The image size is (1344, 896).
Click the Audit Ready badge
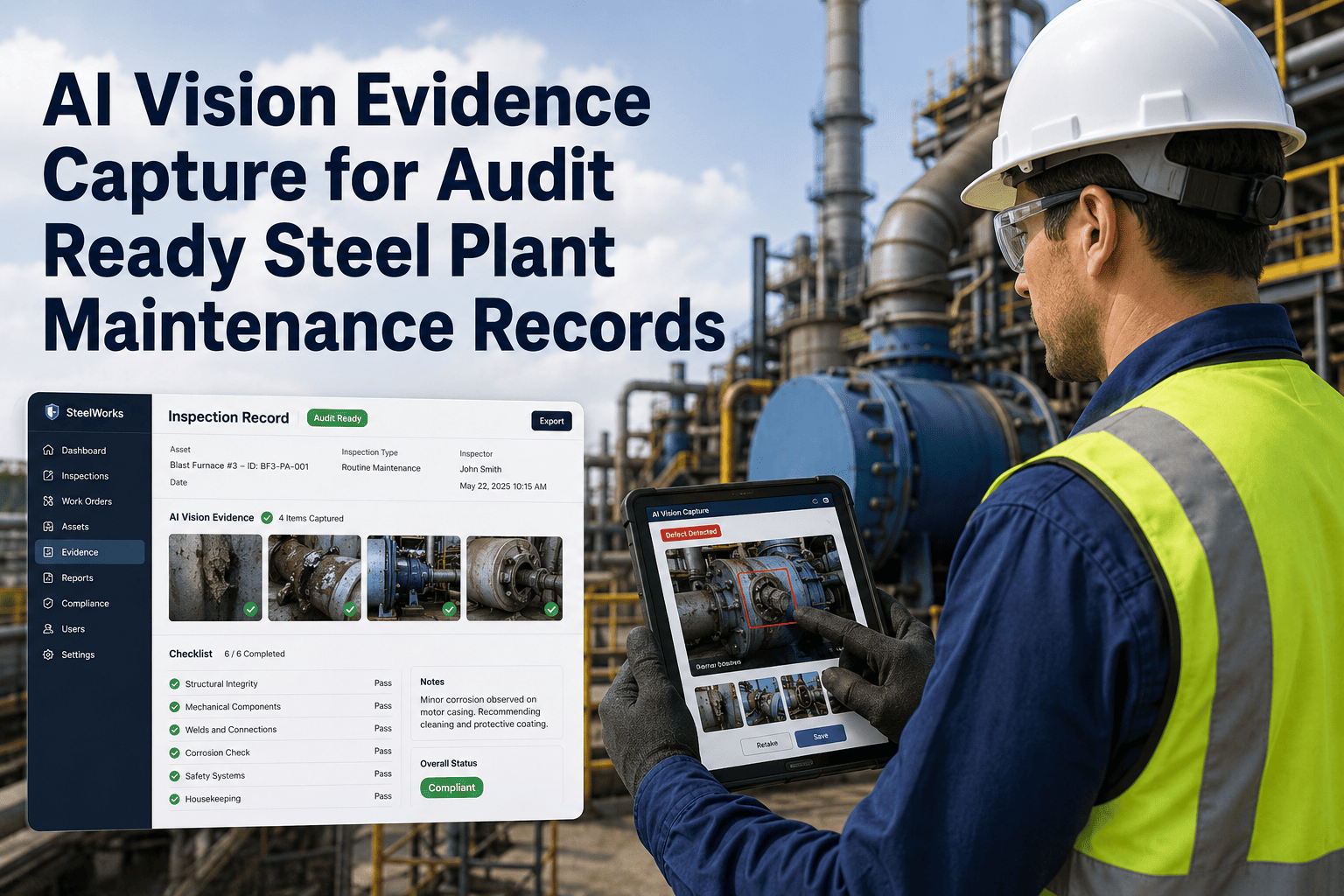pos(337,418)
